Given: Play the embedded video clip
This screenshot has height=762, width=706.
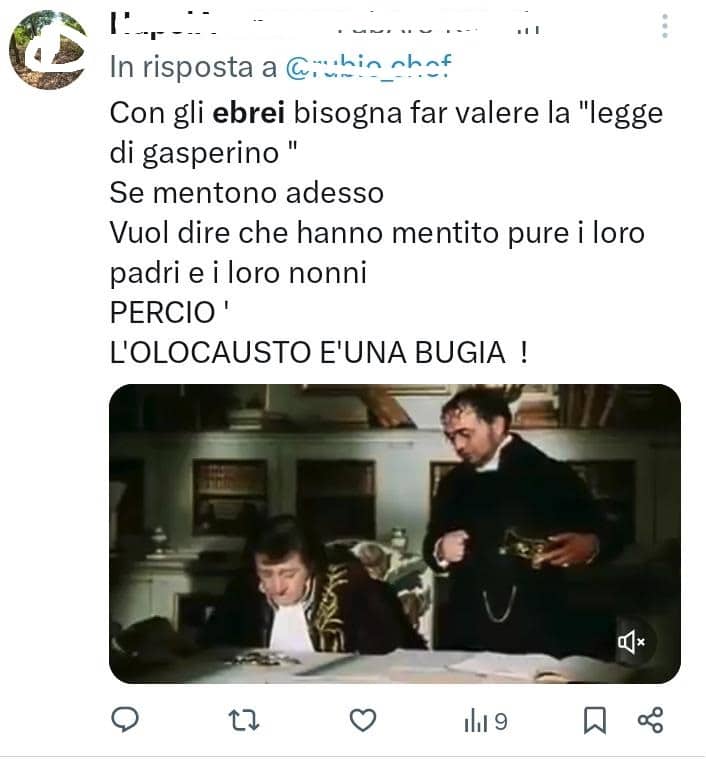Looking at the screenshot, I should [x=395, y=534].
